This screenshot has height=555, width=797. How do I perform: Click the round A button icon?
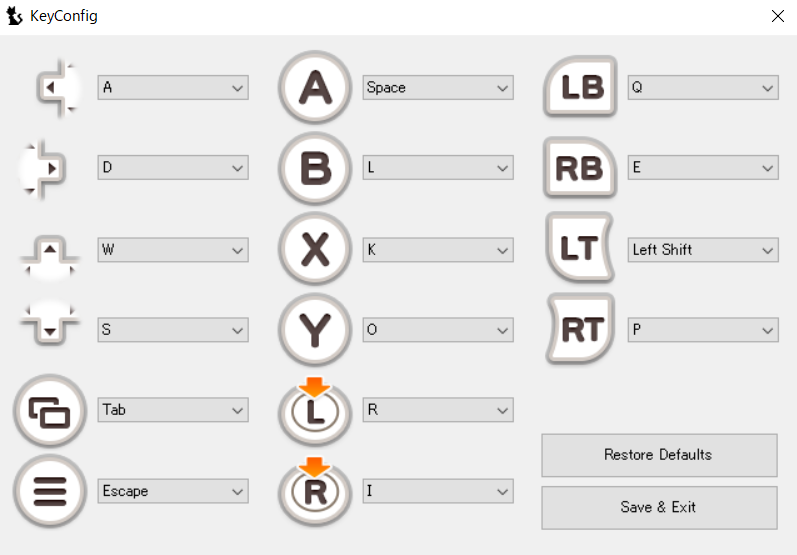click(x=315, y=87)
